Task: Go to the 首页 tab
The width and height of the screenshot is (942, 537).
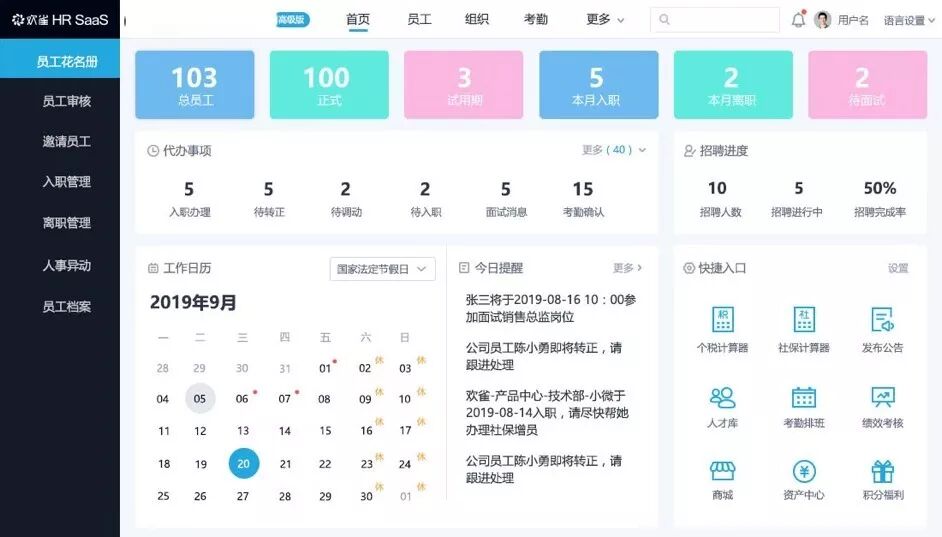Action: click(357, 19)
